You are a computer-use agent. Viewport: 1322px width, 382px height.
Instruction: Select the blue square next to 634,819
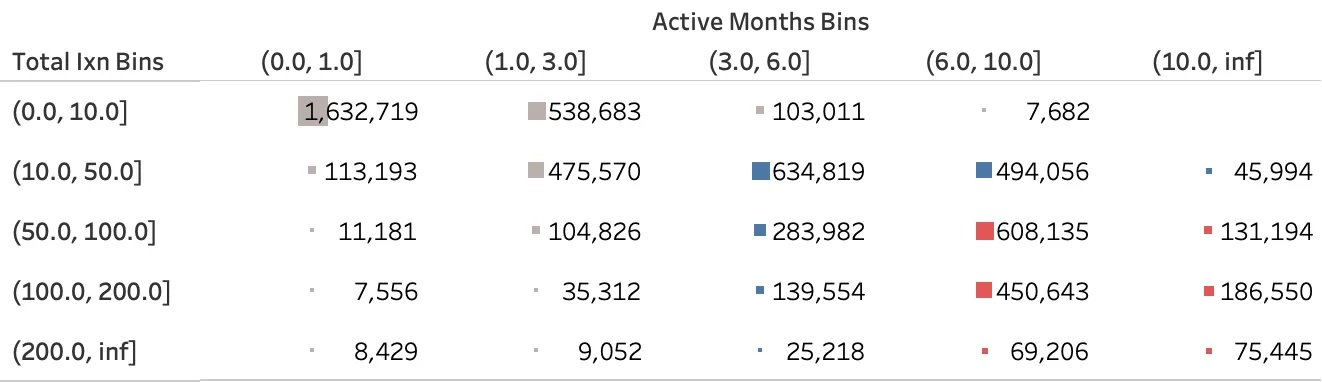point(761,171)
